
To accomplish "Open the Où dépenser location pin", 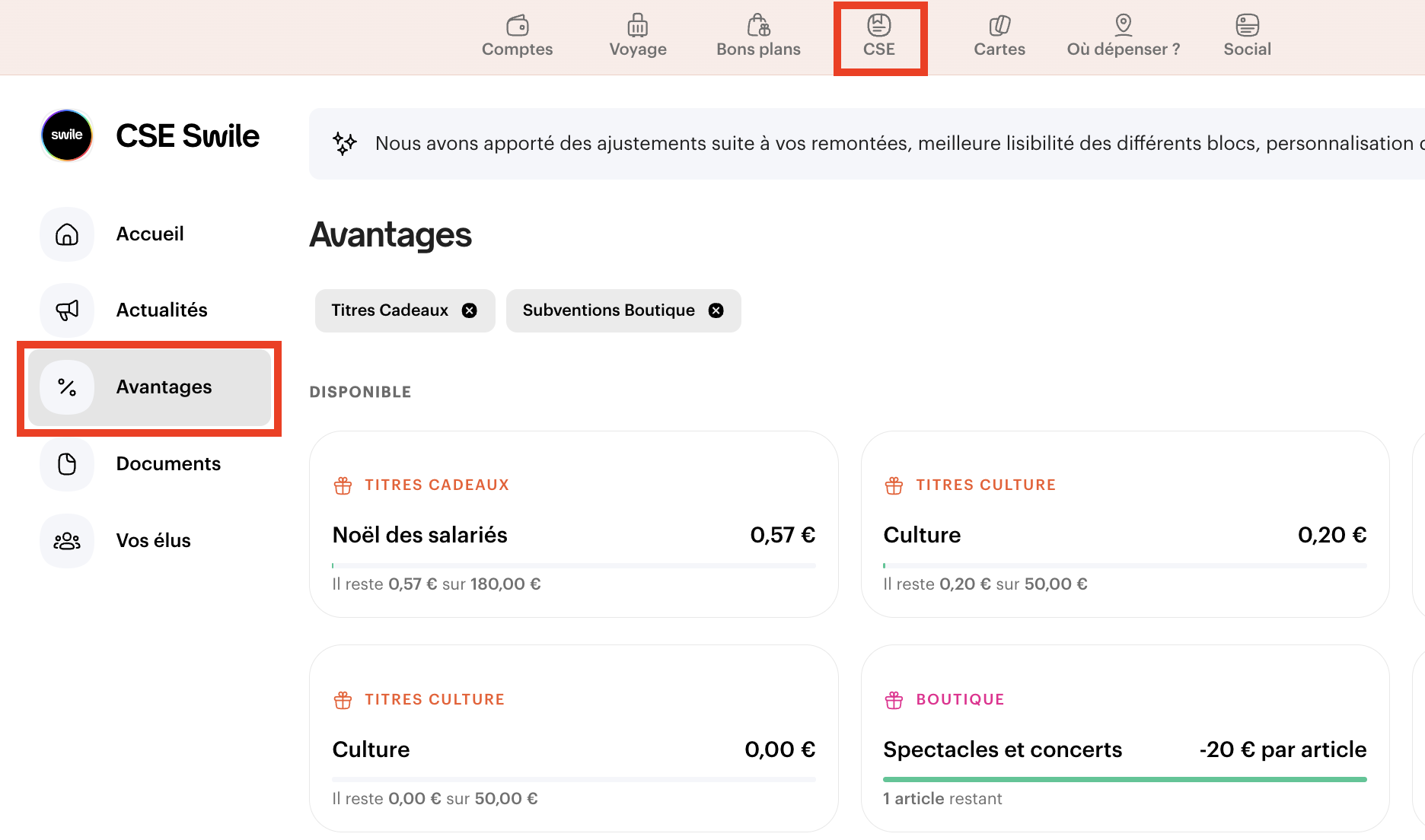I will tap(1123, 26).
